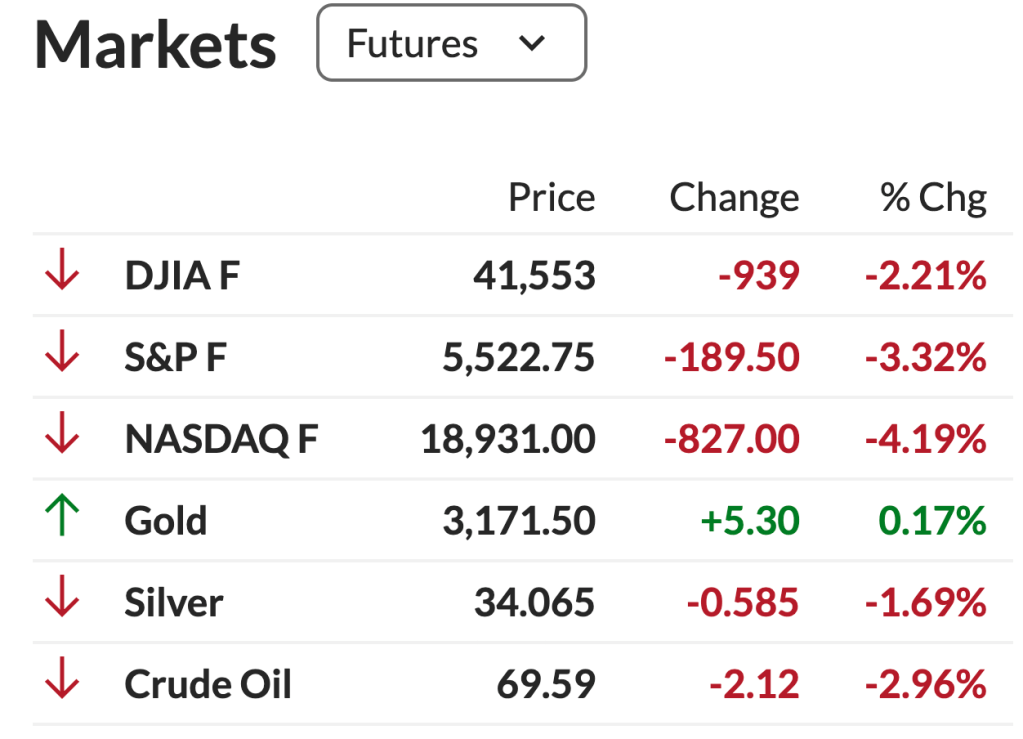Viewport: 1023px width, 739px height.
Task: Open the Gold futures quote
Action: 165,522
